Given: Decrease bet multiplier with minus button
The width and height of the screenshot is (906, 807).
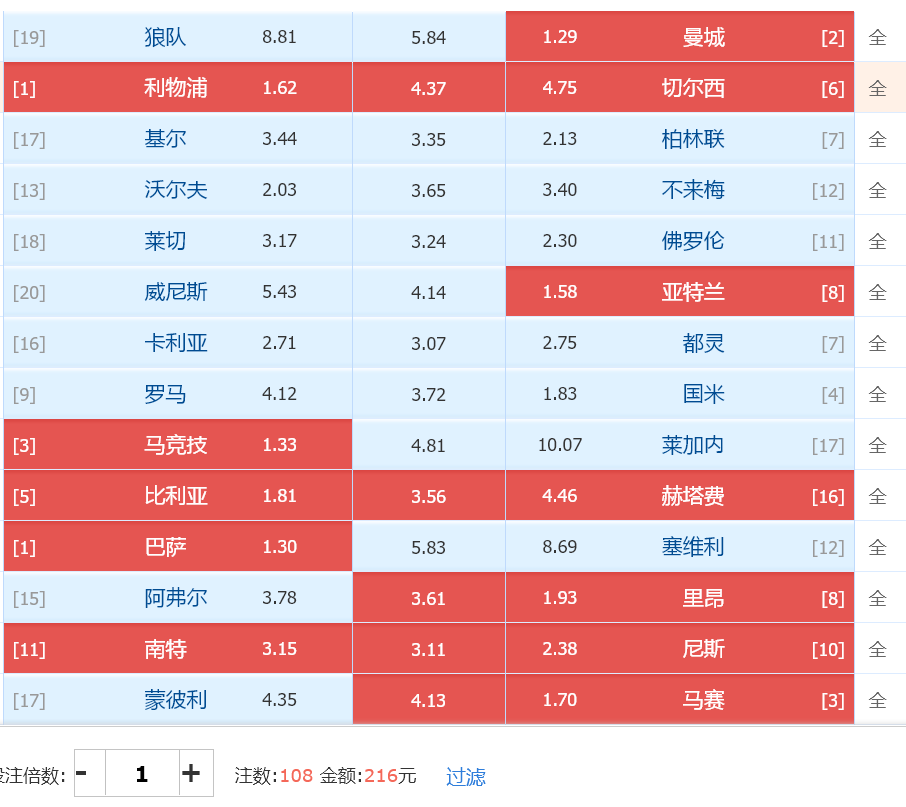Looking at the screenshot, I should point(90,773).
